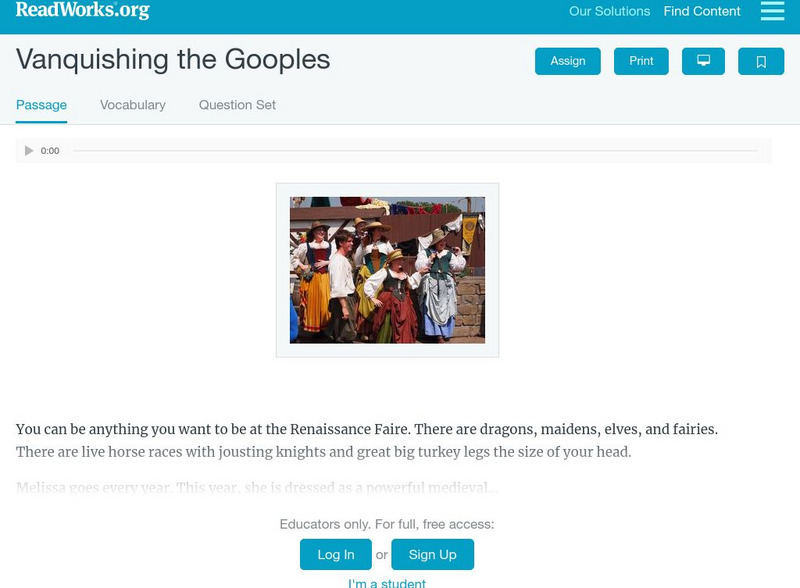
Task: Switch to the Vocabulary tab
Action: [133, 105]
